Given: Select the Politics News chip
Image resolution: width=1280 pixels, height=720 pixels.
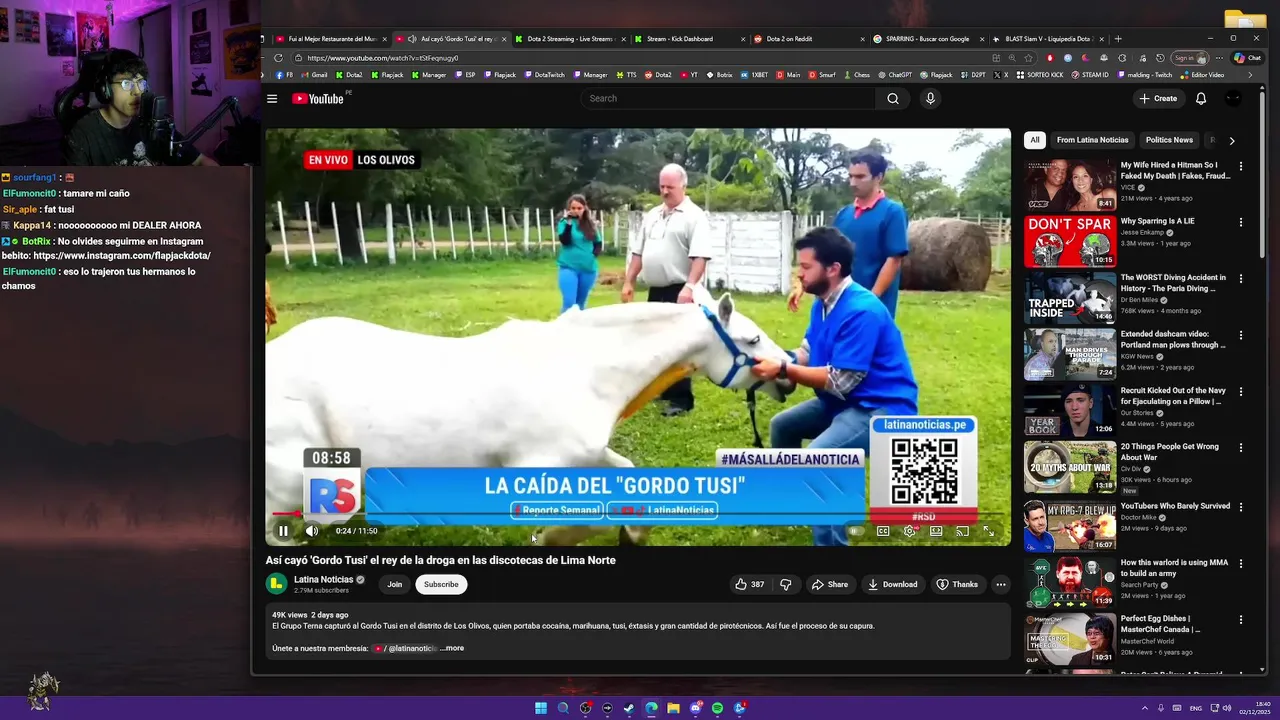Looking at the screenshot, I should point(1169,140).
